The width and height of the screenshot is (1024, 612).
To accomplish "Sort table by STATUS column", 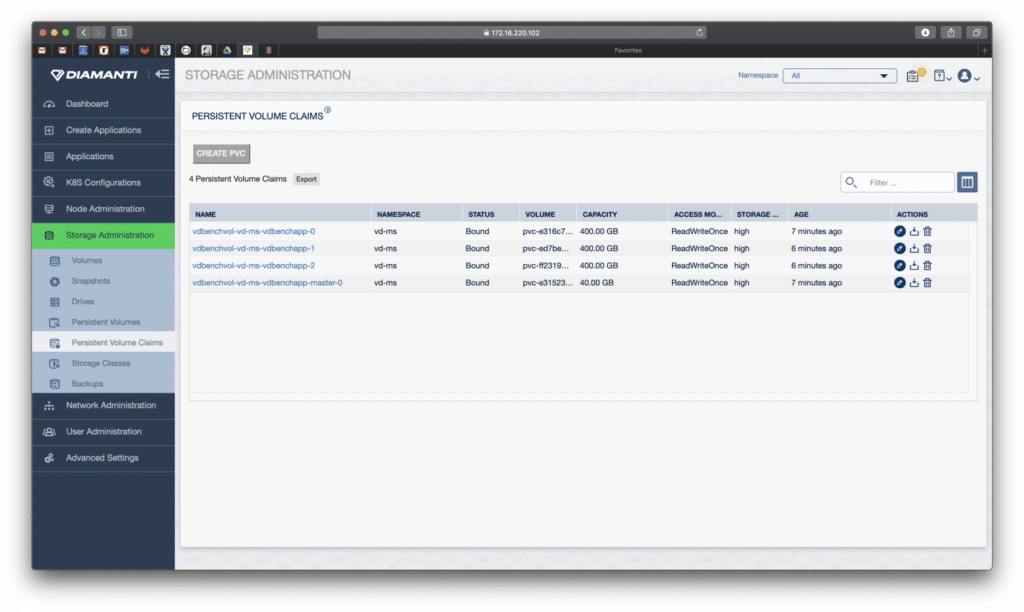I will [x=481, y=214].
